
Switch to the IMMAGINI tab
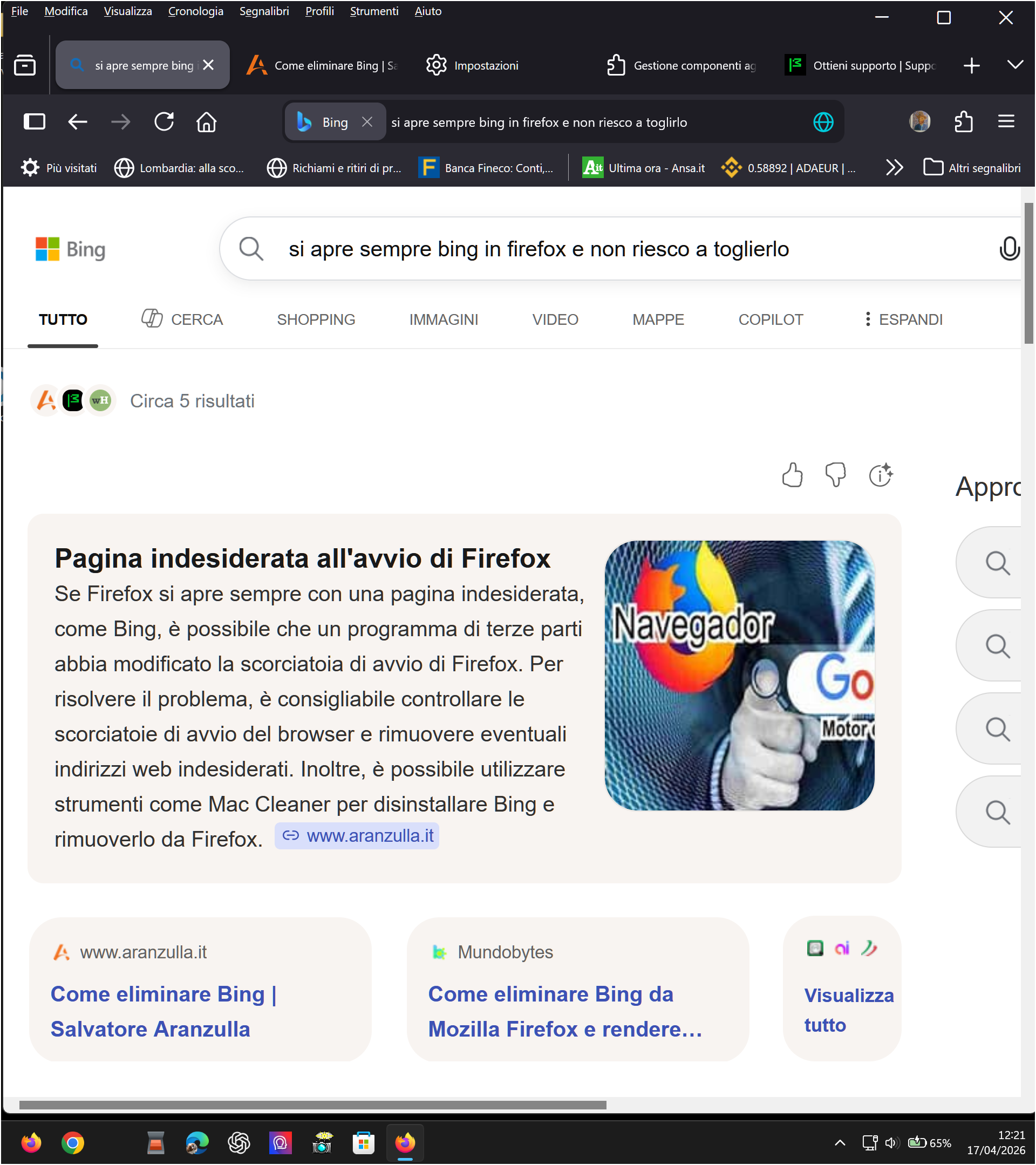444,320
